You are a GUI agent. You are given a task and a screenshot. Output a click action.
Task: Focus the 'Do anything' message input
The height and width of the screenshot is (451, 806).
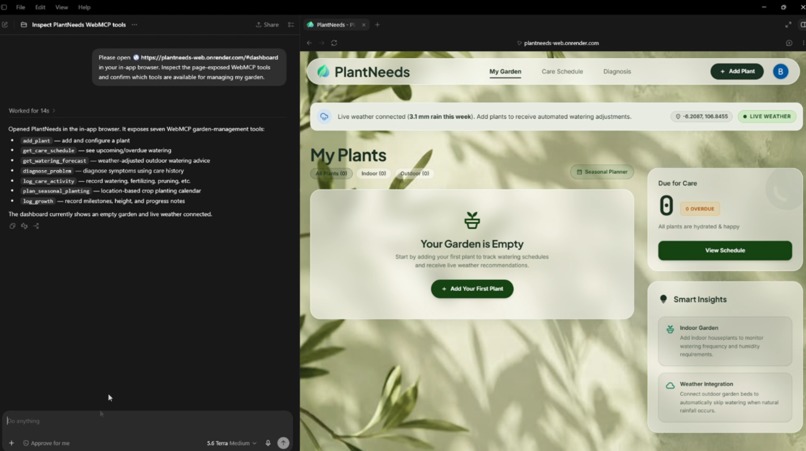(x=147, y=421)
